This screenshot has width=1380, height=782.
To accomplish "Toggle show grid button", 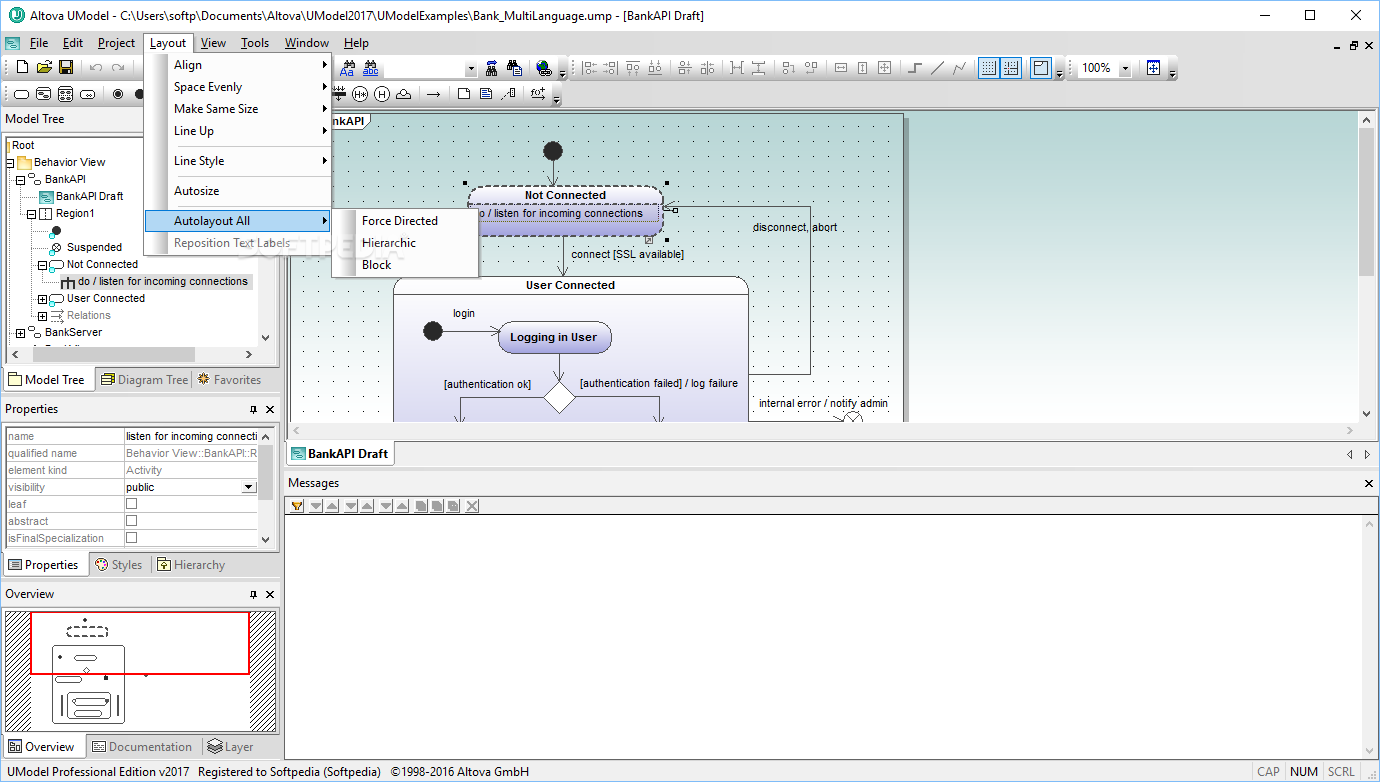I will click(988, 68).
